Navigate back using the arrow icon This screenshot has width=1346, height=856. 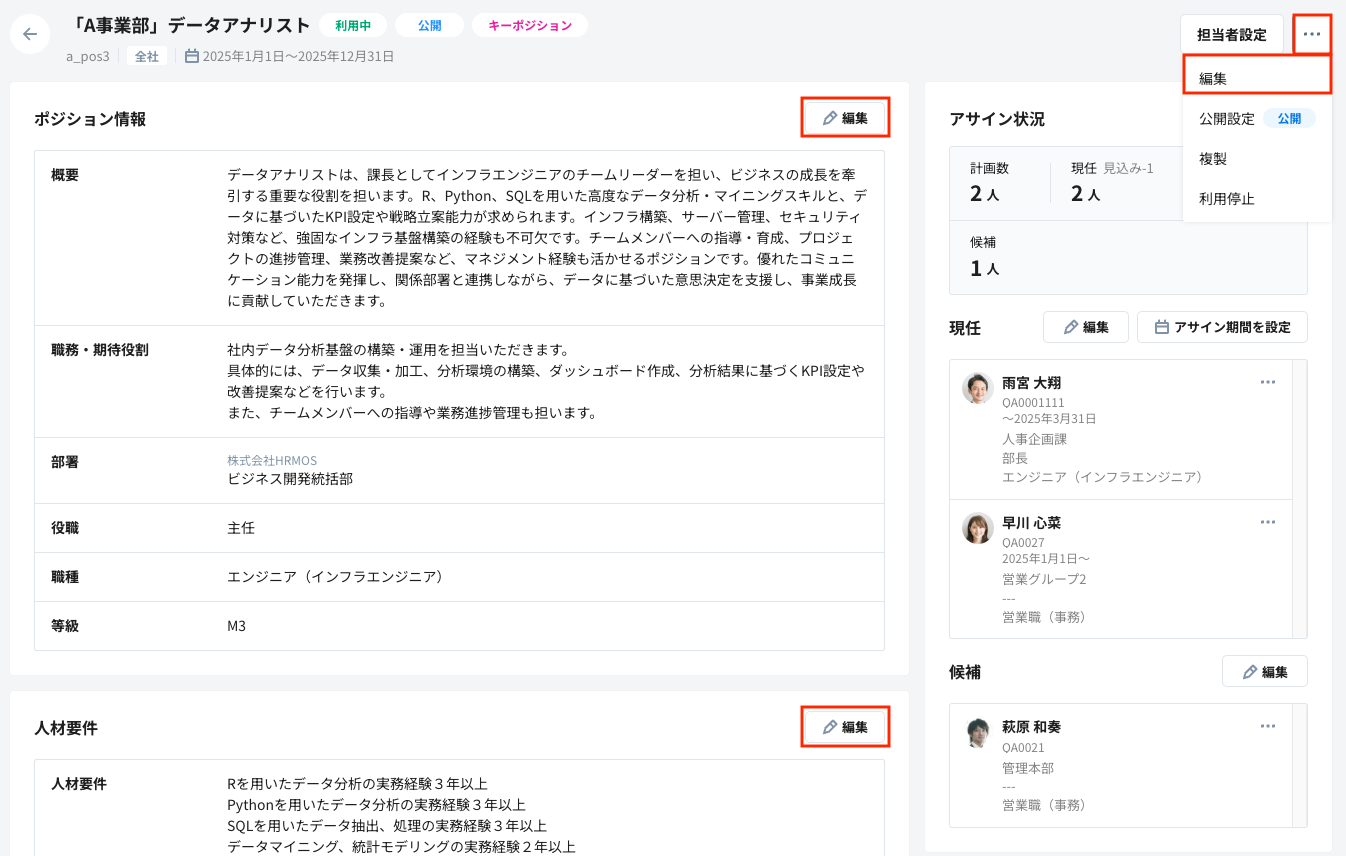[x=29, y=33]
